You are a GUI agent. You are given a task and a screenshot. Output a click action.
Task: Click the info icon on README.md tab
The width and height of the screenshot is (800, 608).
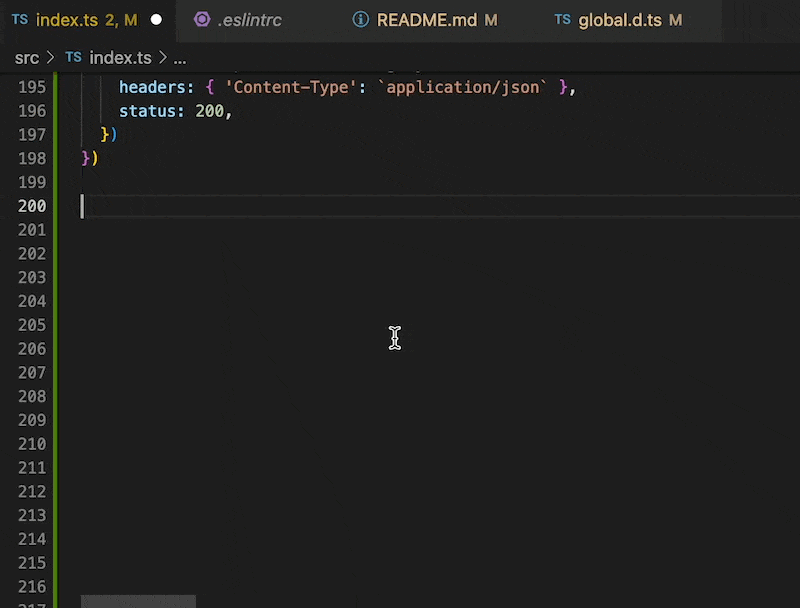click(361, 19)
